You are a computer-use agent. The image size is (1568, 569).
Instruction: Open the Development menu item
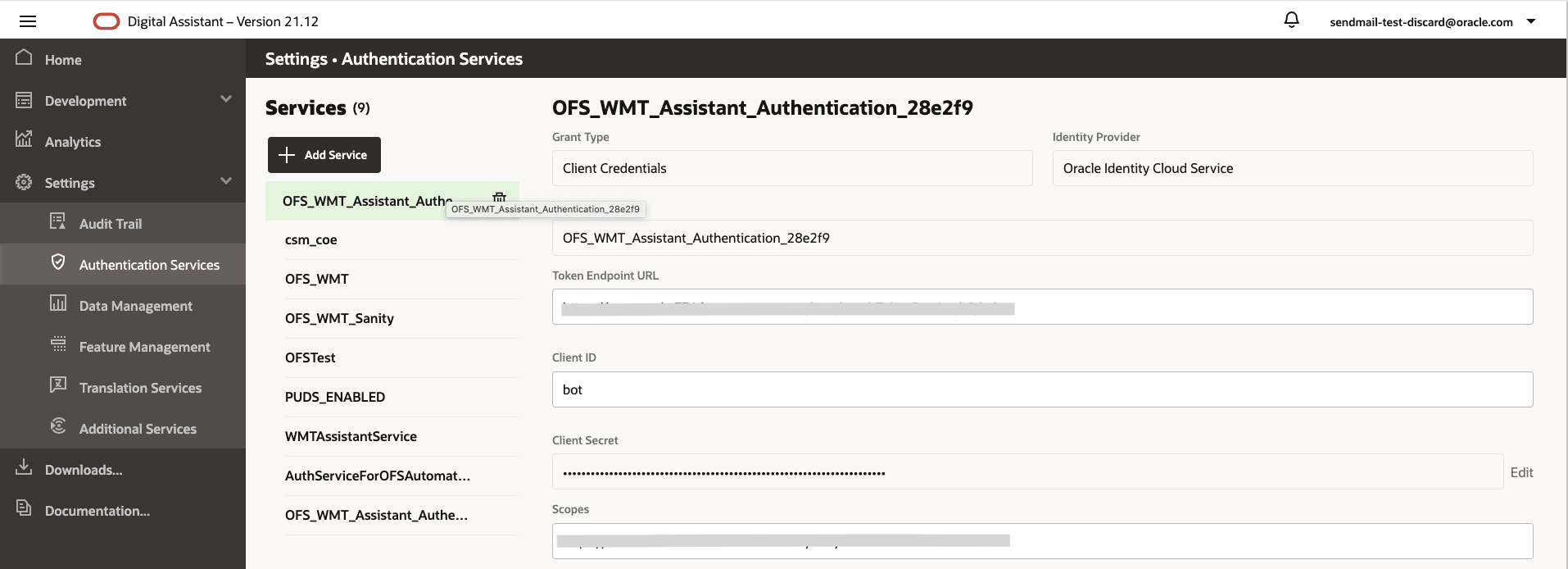tap(85, 101)
